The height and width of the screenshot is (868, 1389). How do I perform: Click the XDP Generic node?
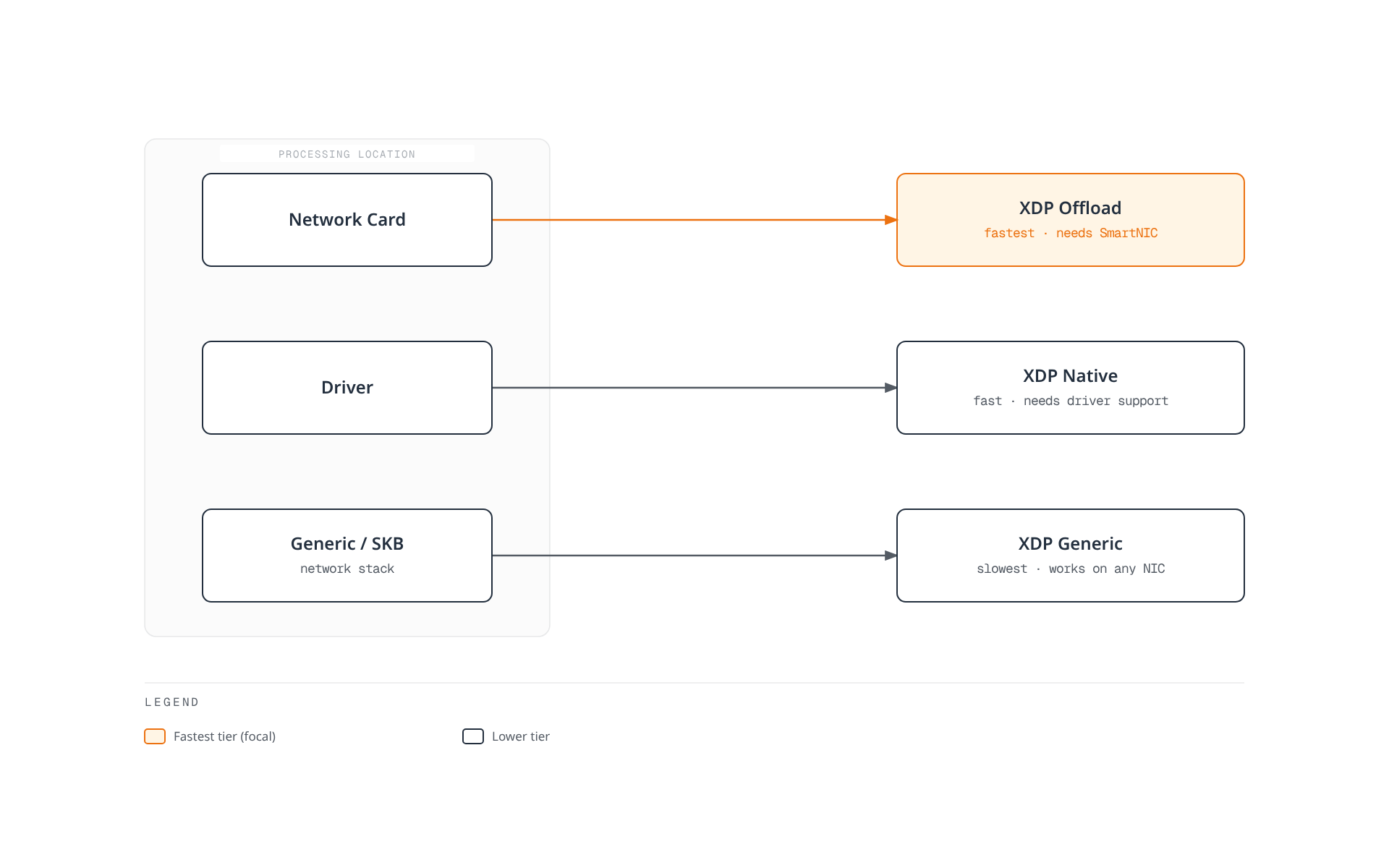[1071, 556]
